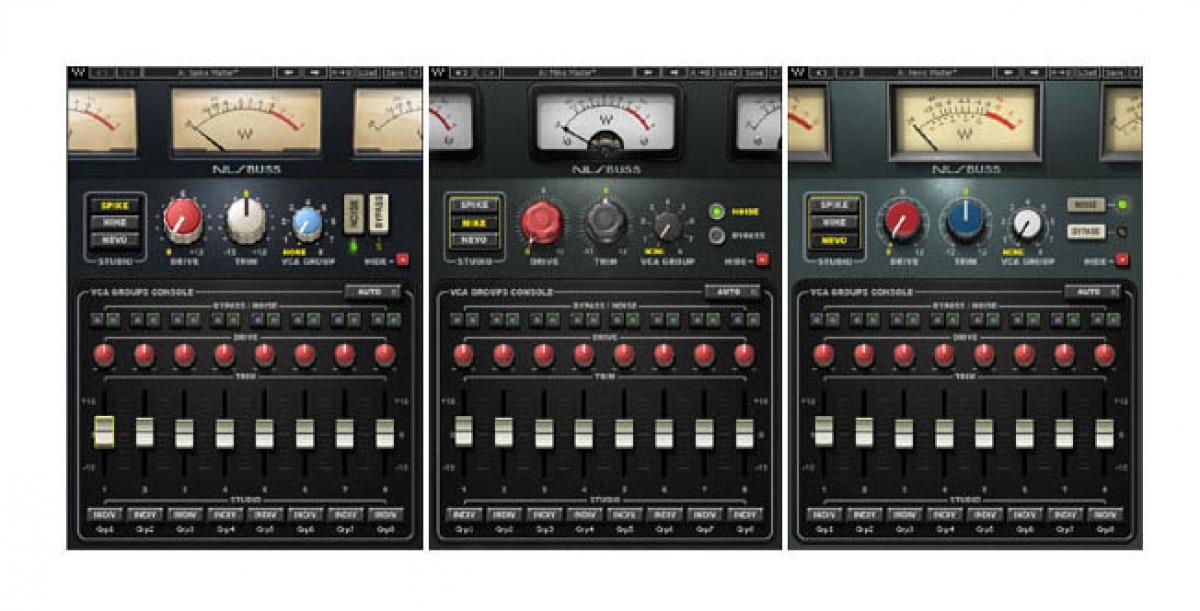Click Save button in Spike Master toolbar
Image resolution: width=1200 pixels, height=611 pixels.
click(x=395, y=73)
